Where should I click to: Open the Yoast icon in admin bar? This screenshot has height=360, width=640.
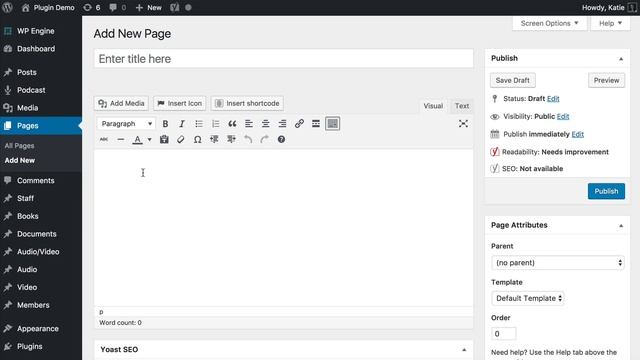pos(175,7)
